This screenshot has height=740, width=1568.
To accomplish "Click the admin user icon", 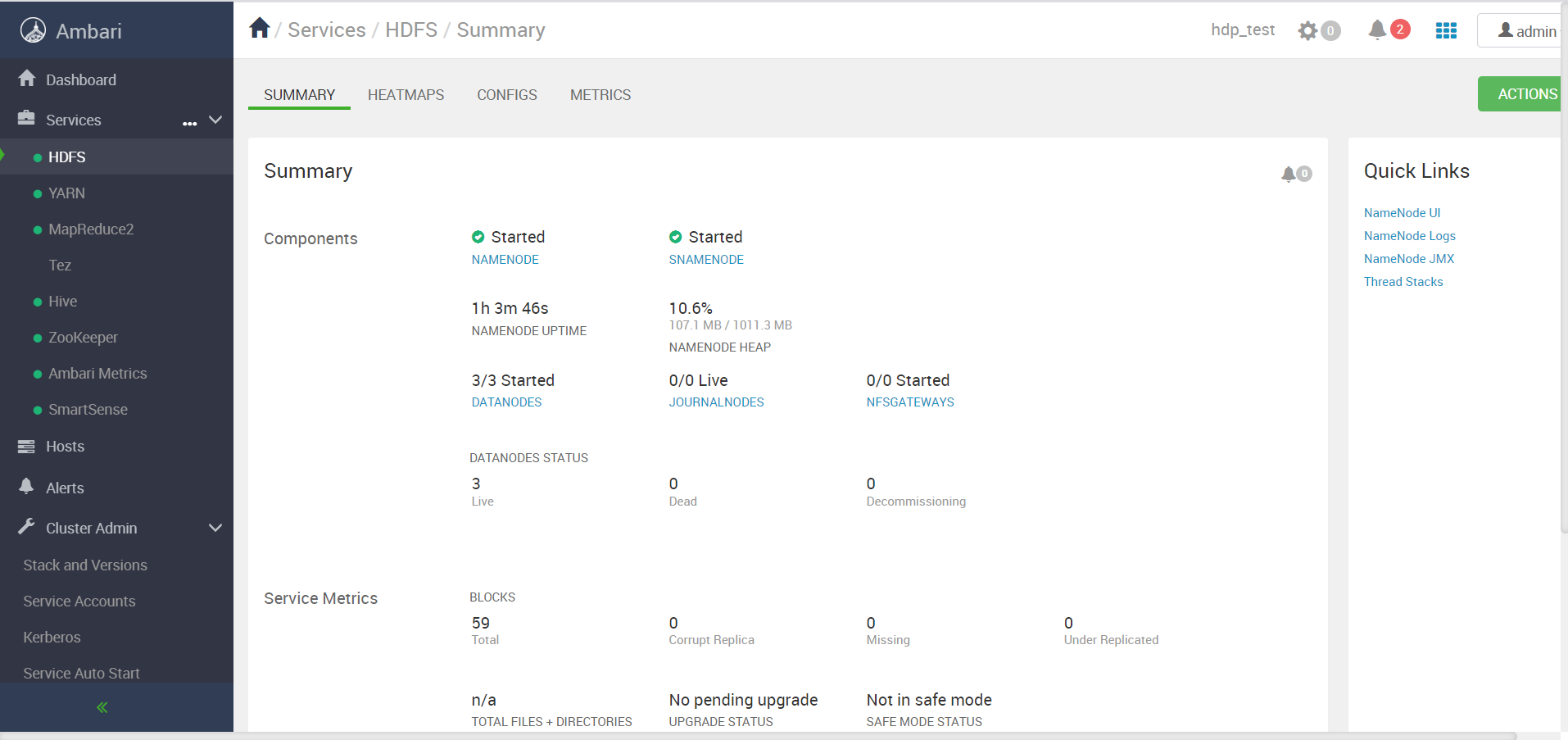I will (1506, 30).
